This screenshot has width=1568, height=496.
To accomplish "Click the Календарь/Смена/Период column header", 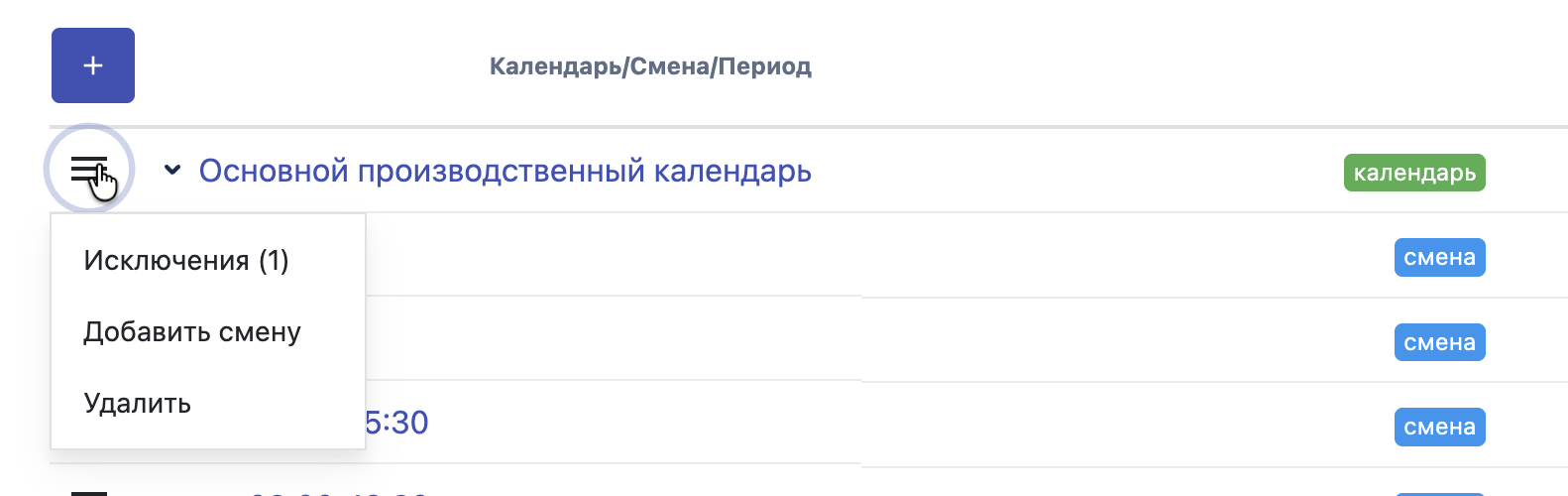I will pos(650,66).
